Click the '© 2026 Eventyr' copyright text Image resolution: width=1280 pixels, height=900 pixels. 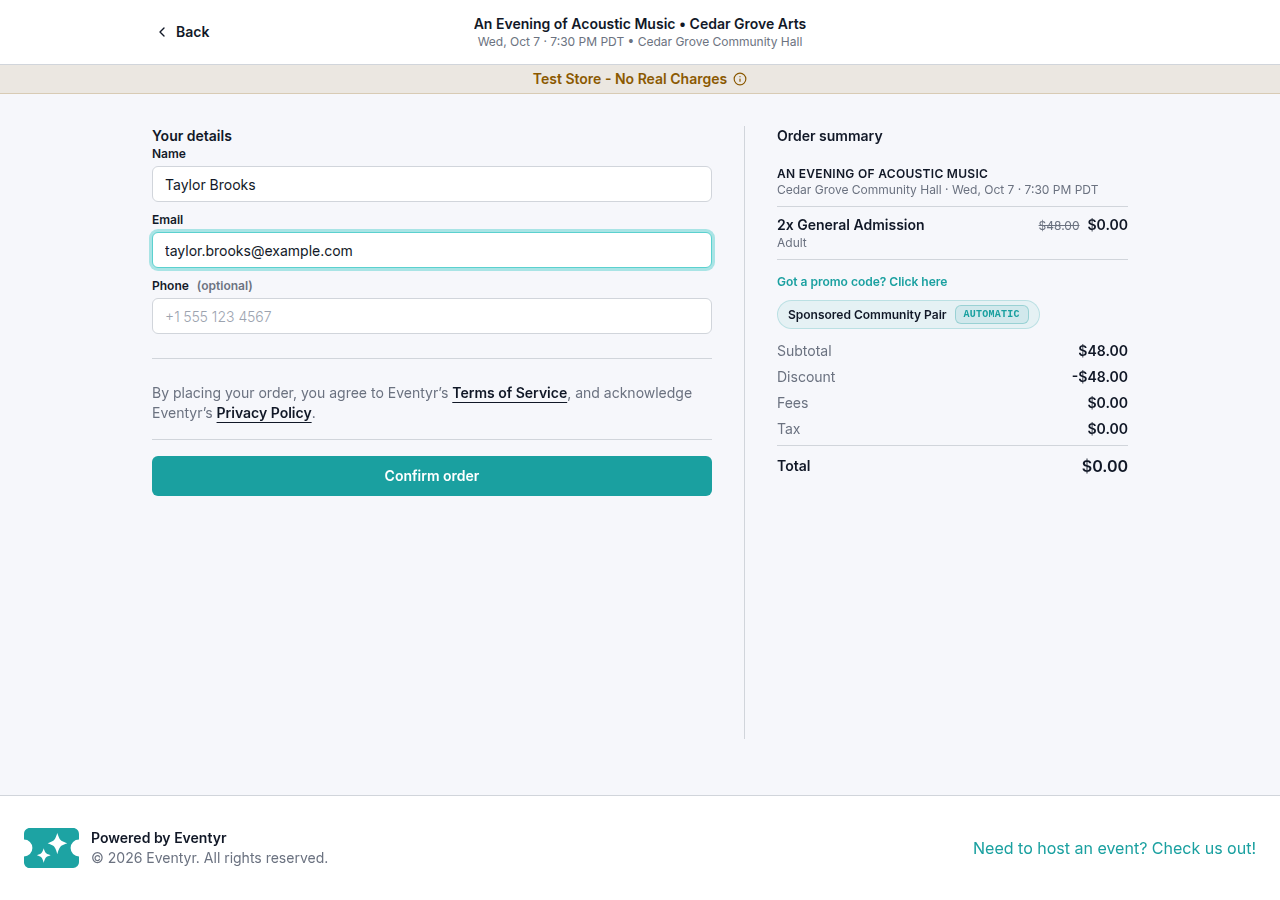(209, 858)
